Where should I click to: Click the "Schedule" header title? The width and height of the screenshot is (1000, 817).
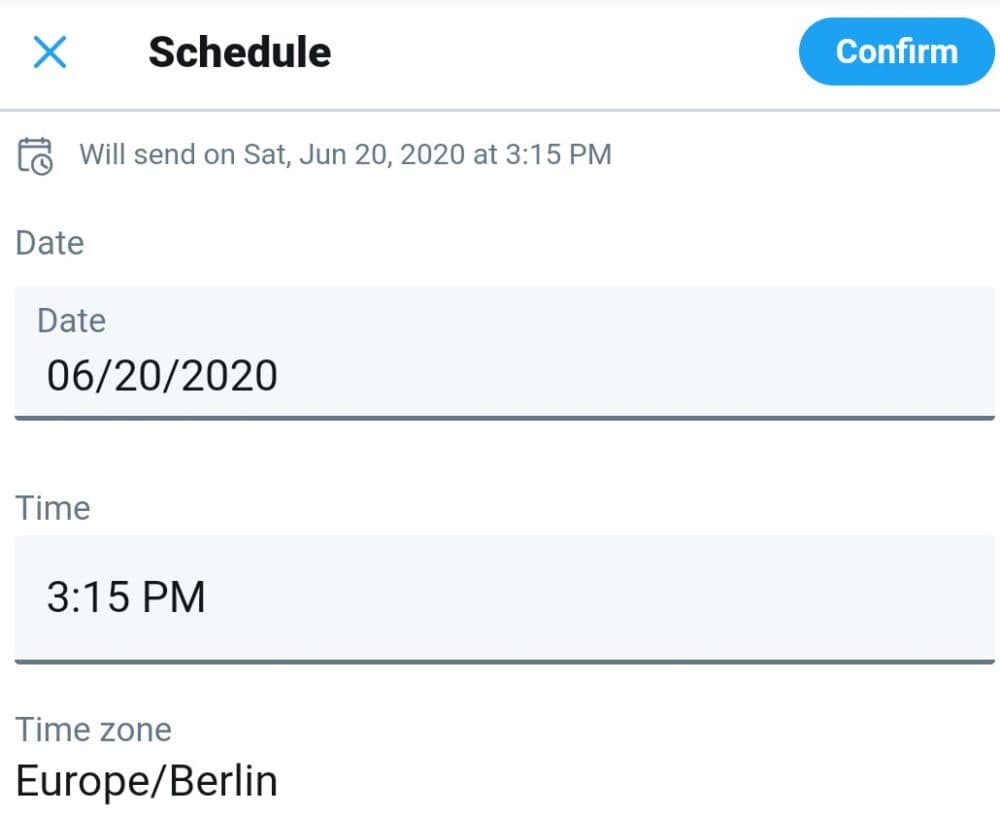[x=240, y=52]
